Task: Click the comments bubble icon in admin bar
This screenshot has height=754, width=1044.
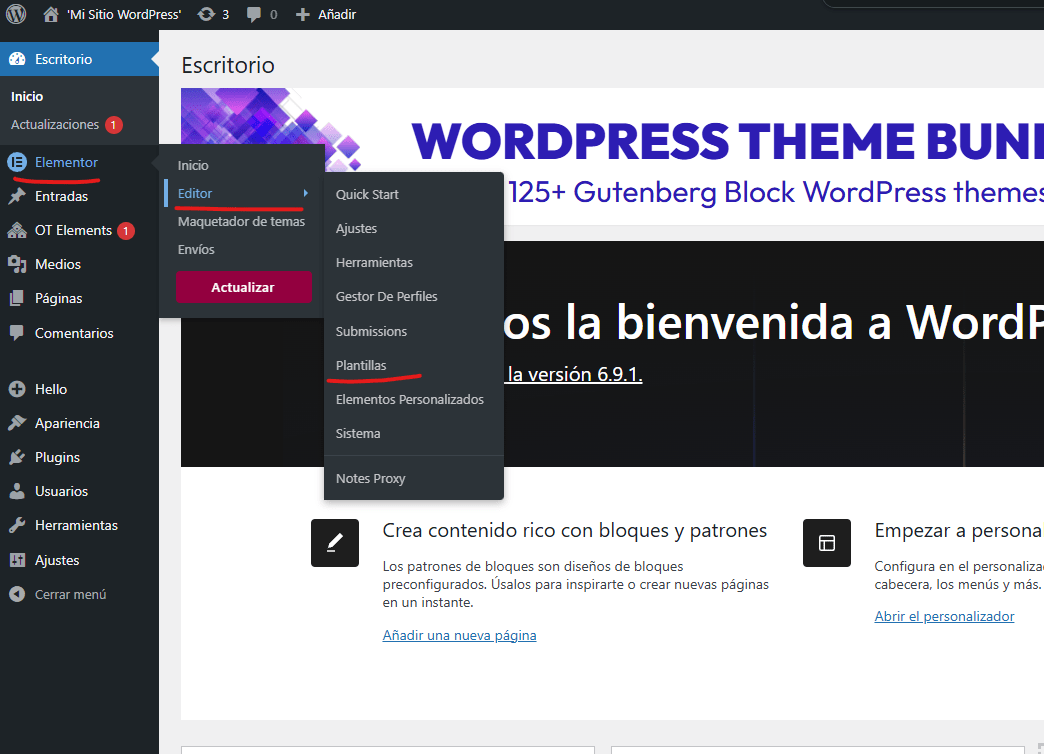Action: click(255, 14)
